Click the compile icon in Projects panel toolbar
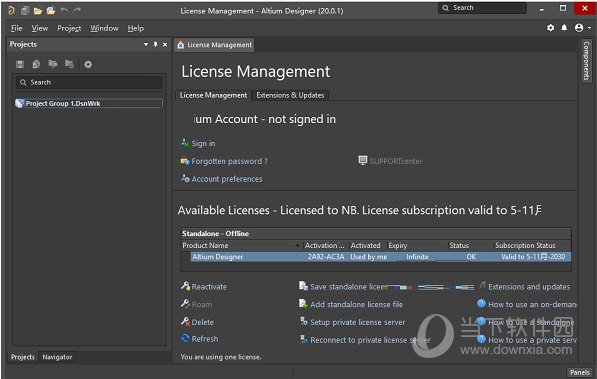The height and width of the screenshot is (379, 597). point(36,64)
